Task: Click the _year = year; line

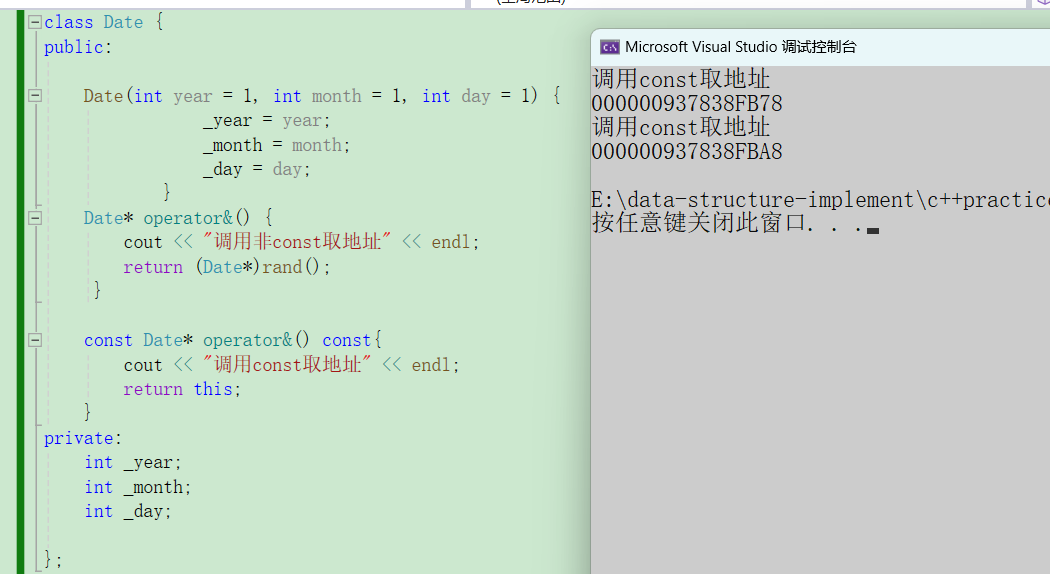Action: [x=267, y=121]
